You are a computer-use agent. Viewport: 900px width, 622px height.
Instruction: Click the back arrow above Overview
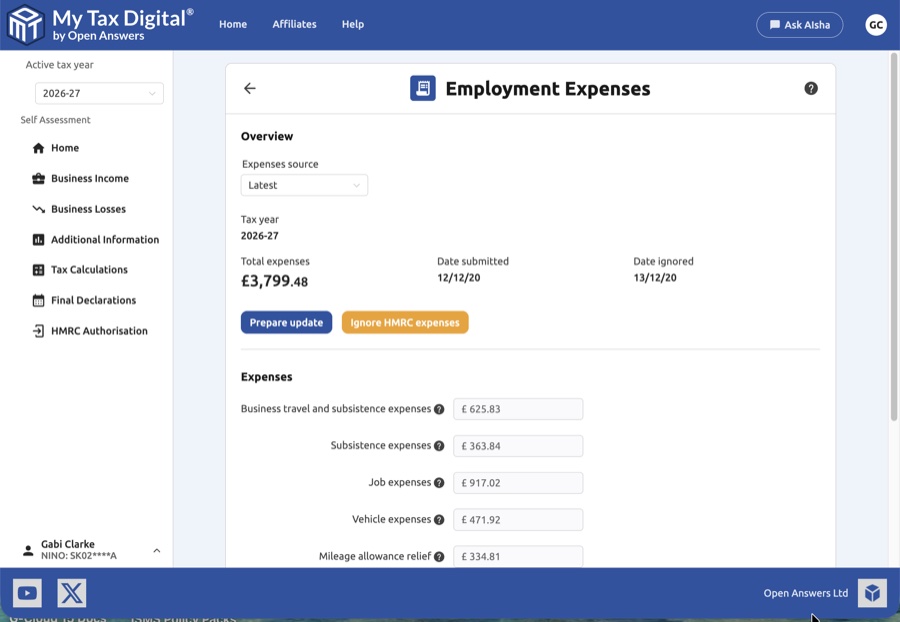(x=249, y=88)
